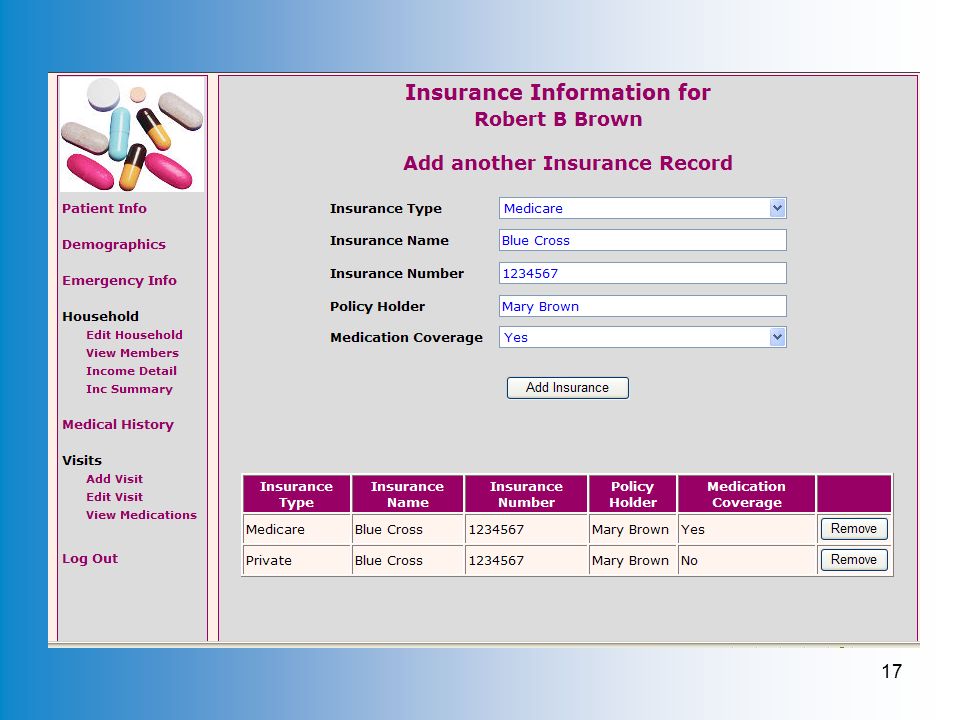Focus the Insurance Name field
Image resolution: width=960 pixels, height=720 pixels.
642,240
